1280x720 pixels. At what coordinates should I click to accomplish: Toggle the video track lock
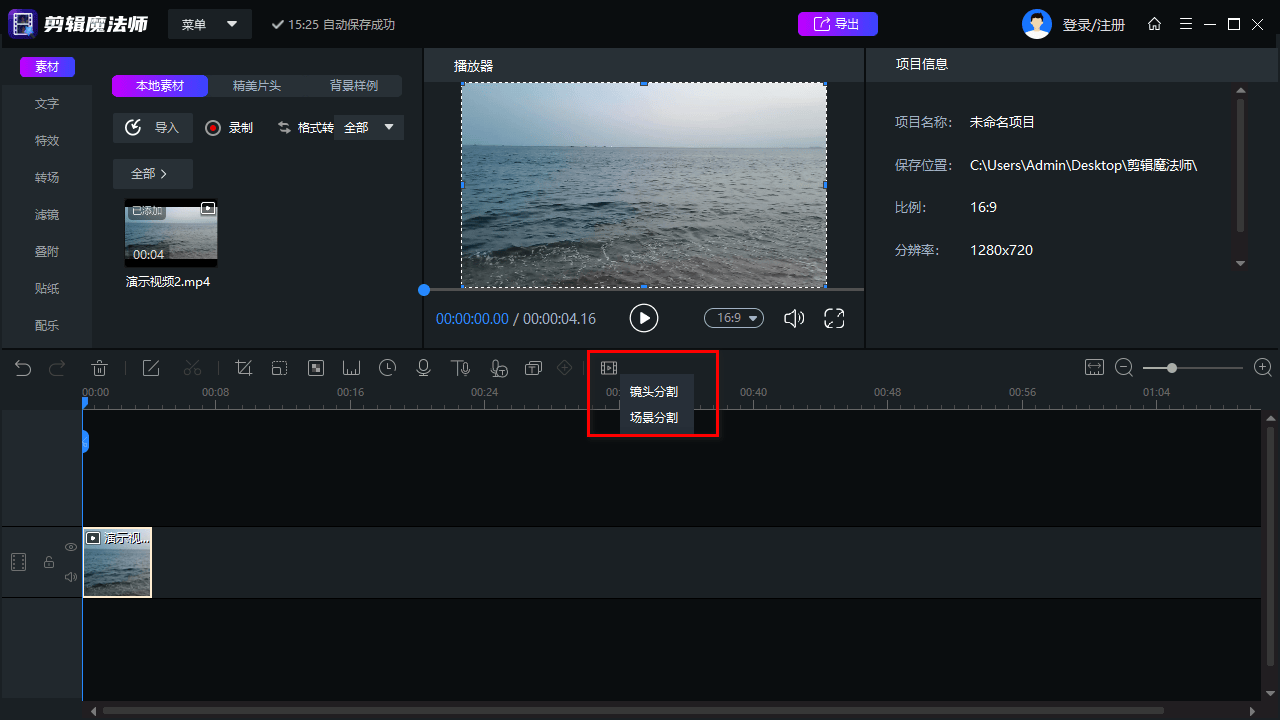tap(48, 562)
